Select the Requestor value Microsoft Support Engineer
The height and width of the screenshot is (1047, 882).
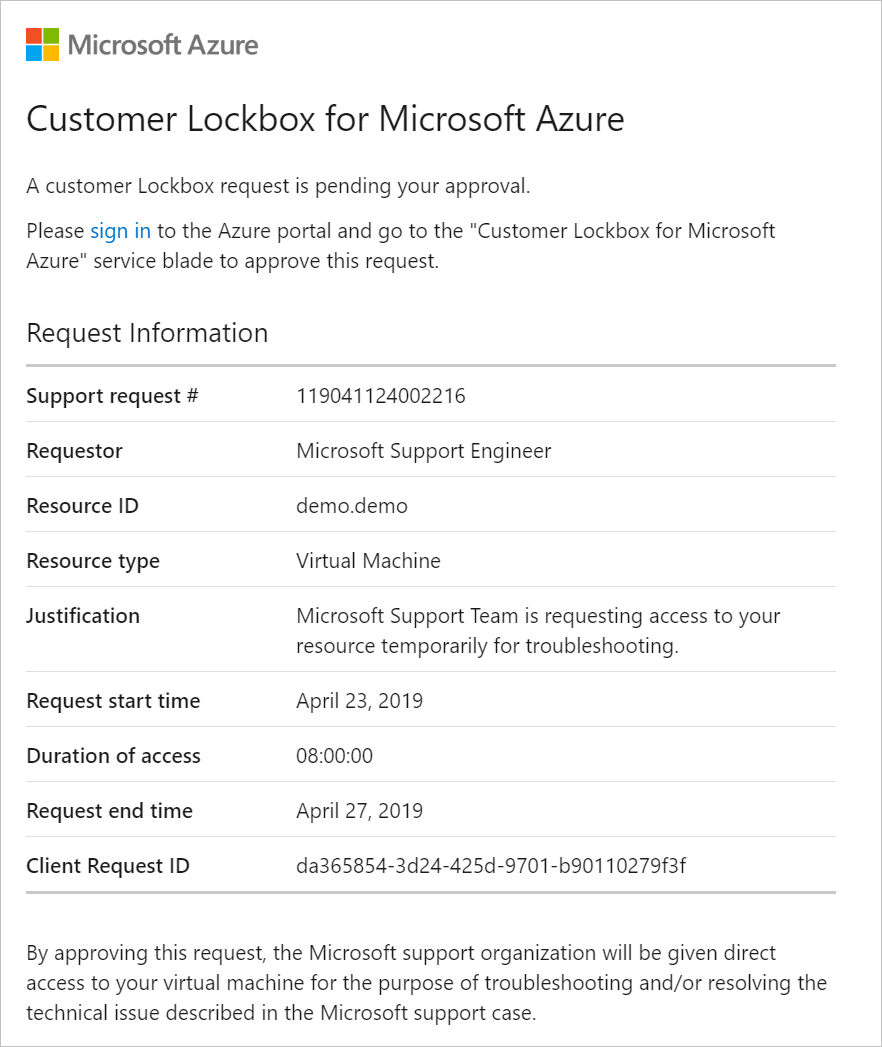(x=423, y=451)
